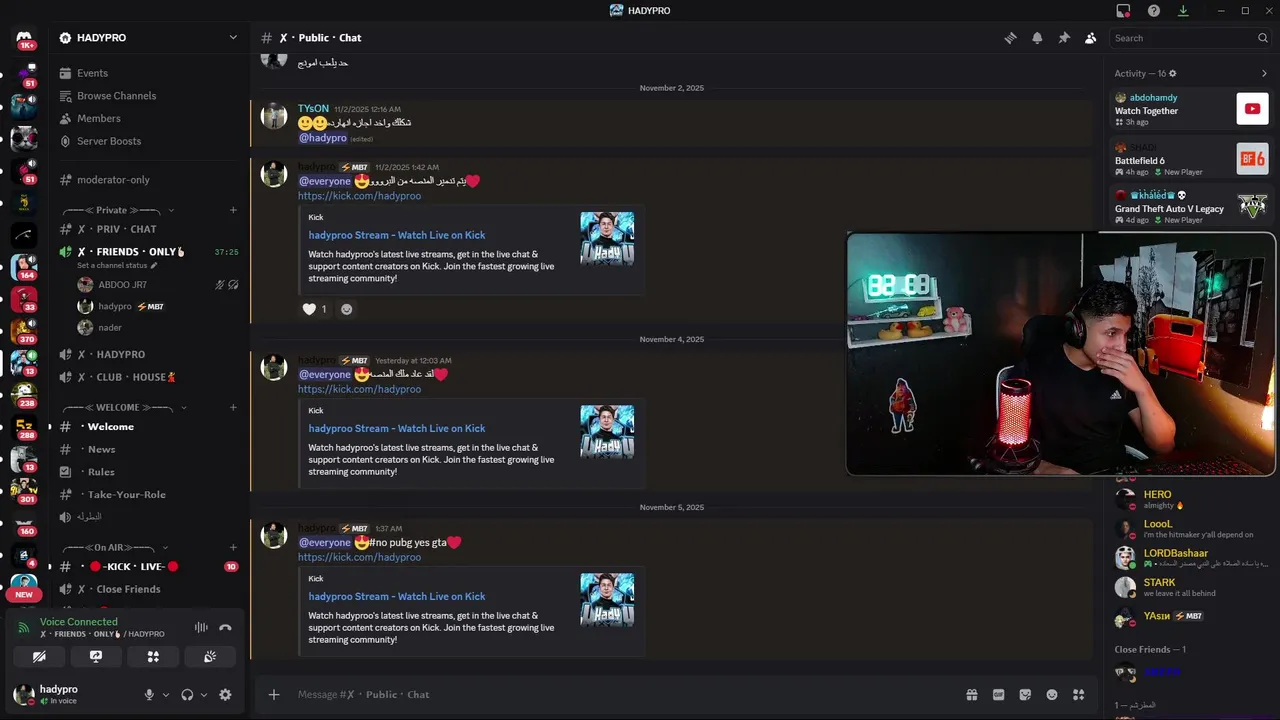Open notification settings bell icon

pos(1037,38)
